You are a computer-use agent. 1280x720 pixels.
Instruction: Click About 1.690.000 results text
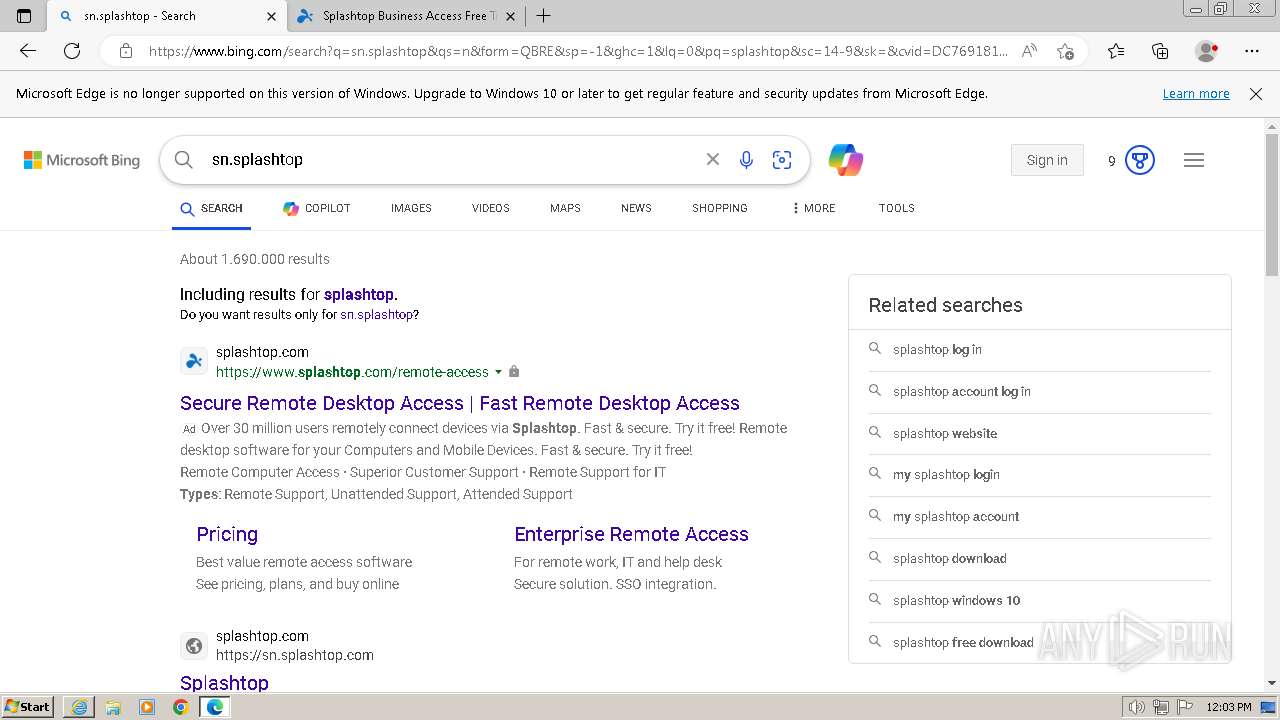[x=255, y=259]
